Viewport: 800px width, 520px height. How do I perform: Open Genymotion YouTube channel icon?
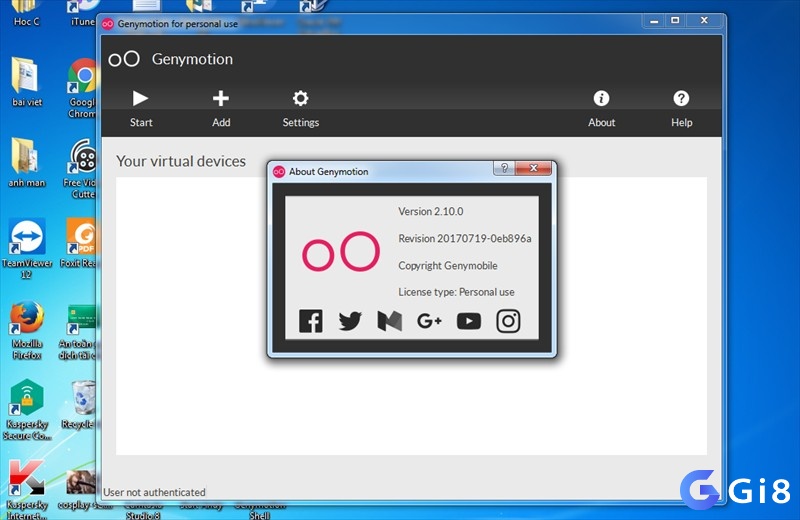tap(469, 321)
